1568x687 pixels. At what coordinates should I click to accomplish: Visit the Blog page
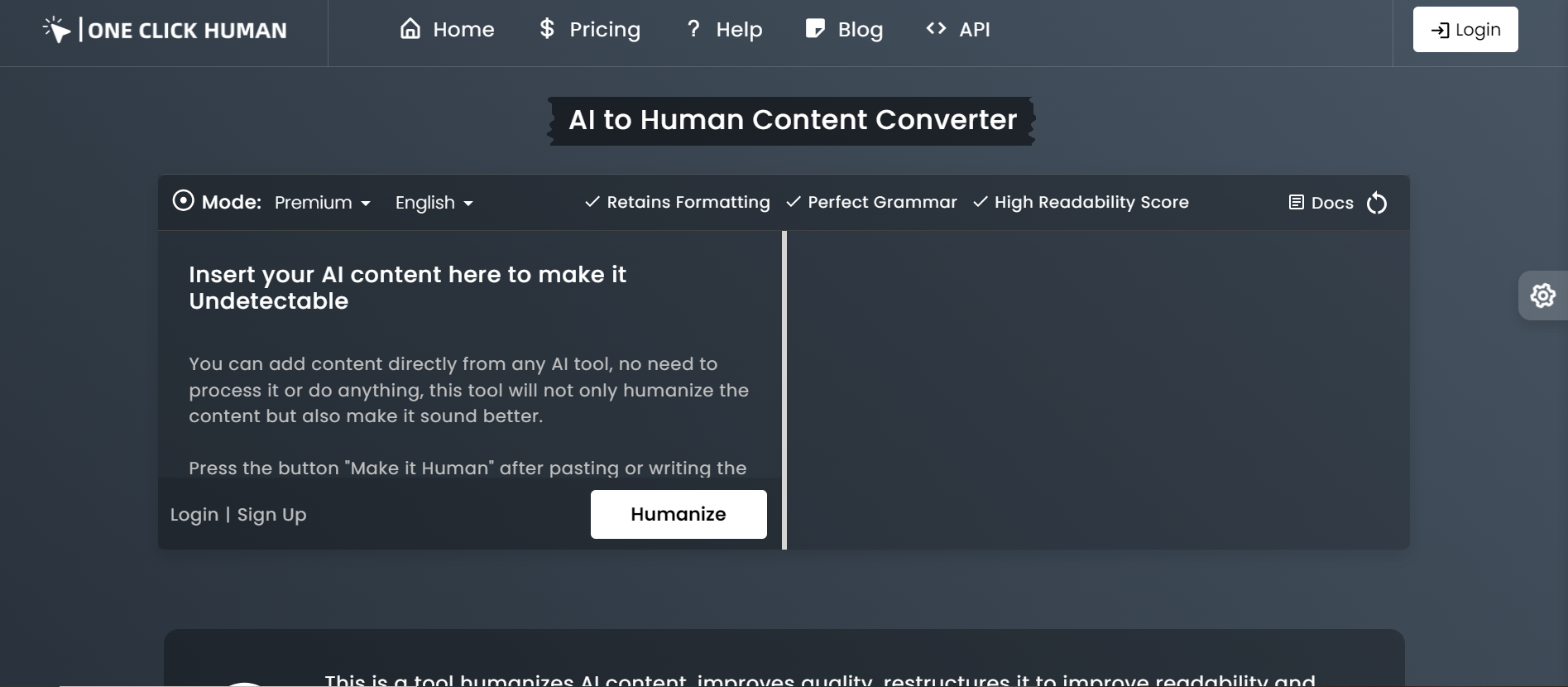pyautogui.click(x=844, y=30)
